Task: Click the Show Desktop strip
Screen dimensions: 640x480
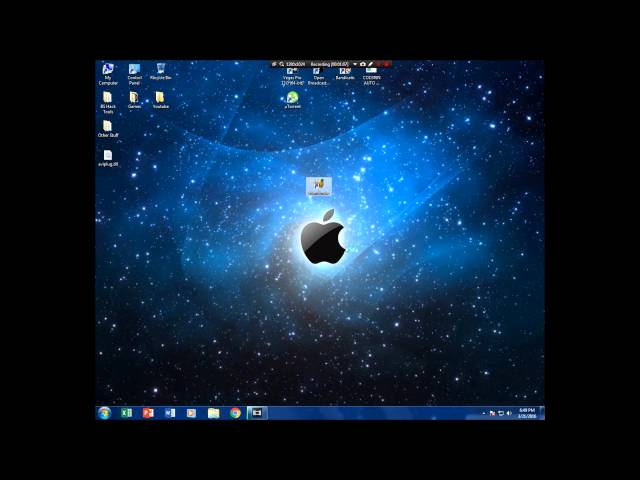Action: pyautogui.click(x=542, y=413)
